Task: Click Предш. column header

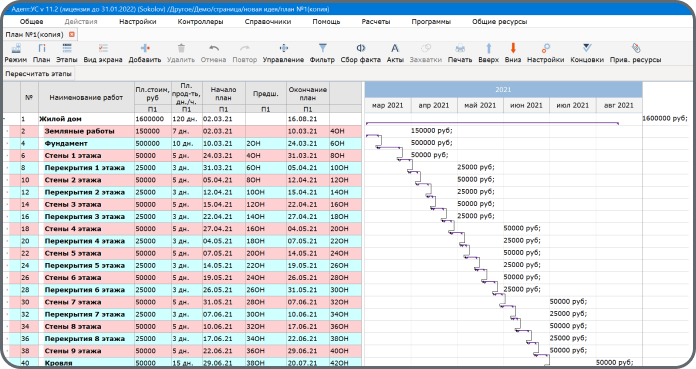Action: tap(265, 94)
